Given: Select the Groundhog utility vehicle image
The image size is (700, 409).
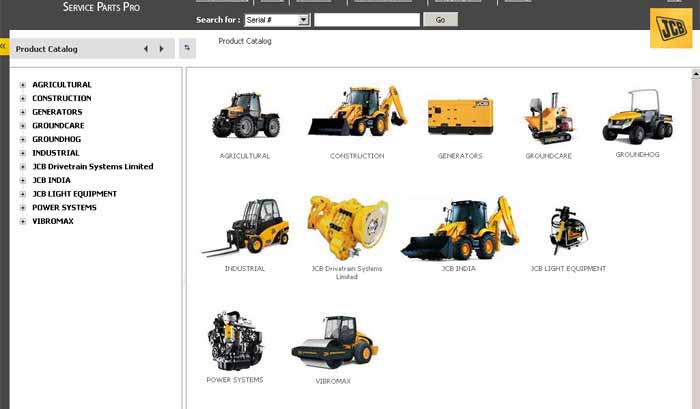Looking at the screenshot, I should pos(636,117).
